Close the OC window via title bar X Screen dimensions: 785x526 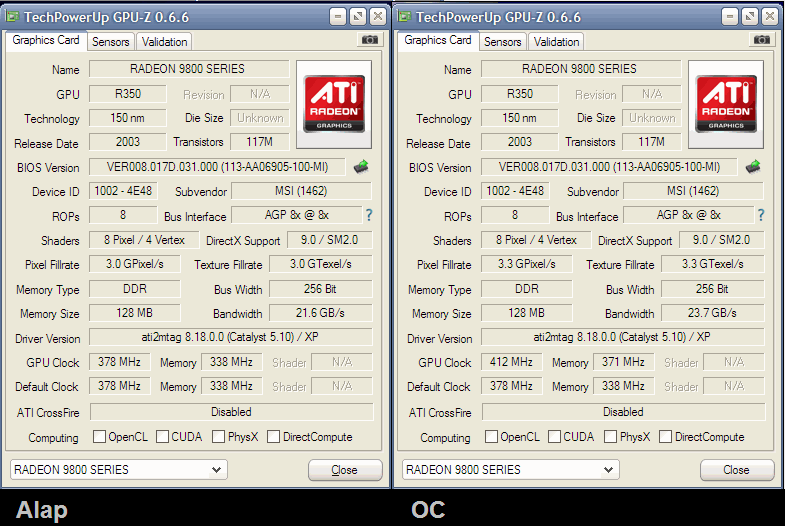[770, 17]
